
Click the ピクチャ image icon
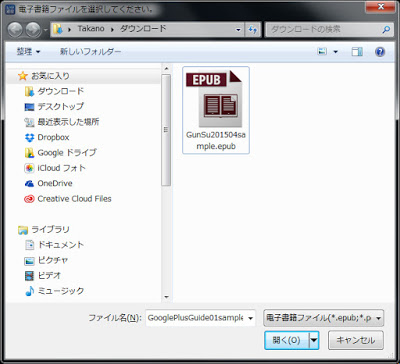point(29,261)
